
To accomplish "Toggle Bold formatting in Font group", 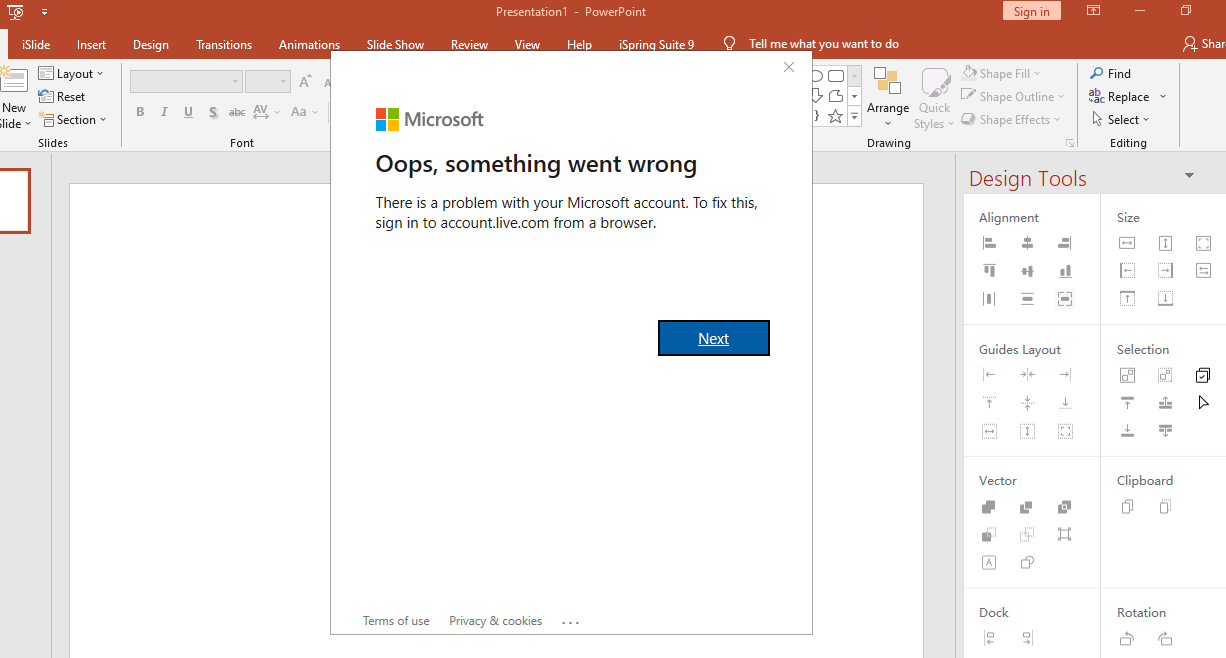I will pyautogui.click(x=140, y=112).
